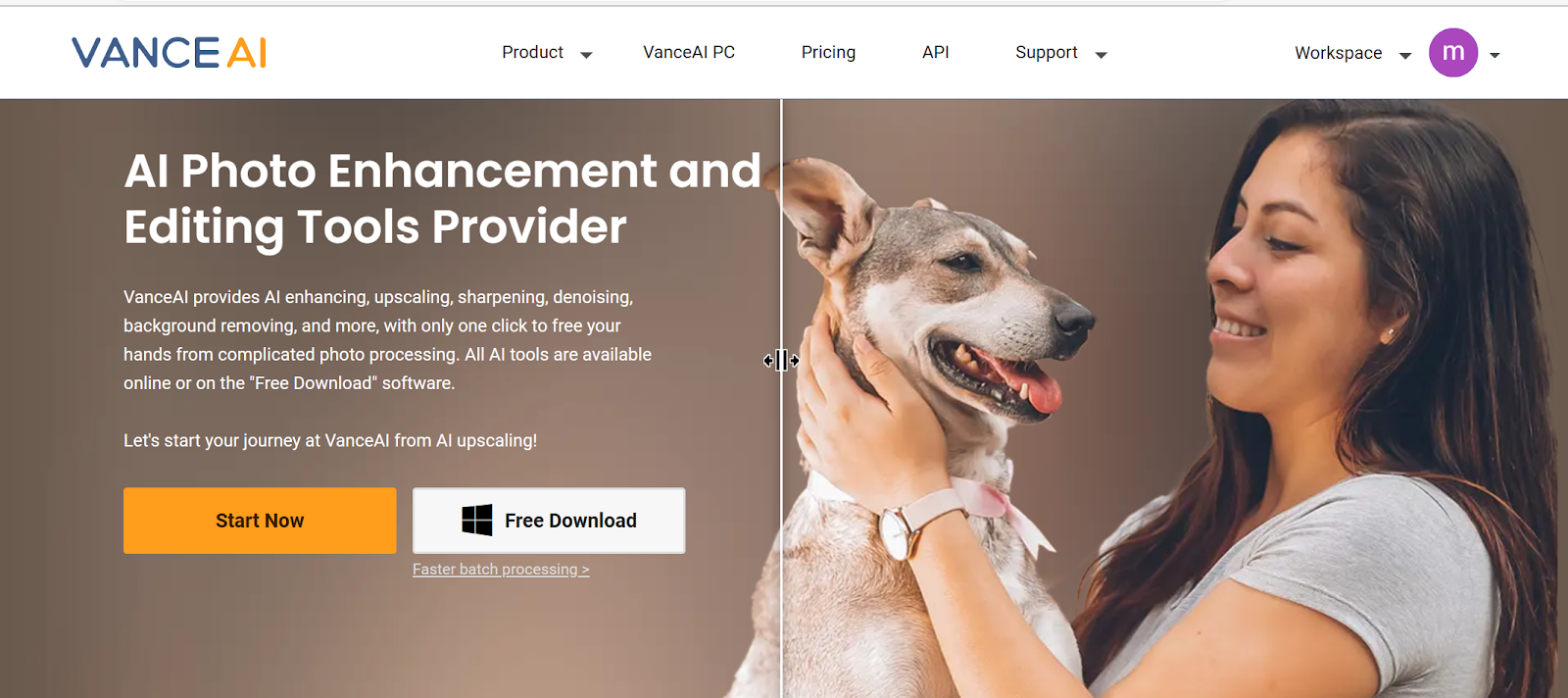Expand the Product dropdown arrow
1568x698 pixels.
pyautogui.click(x=586, y=55)
